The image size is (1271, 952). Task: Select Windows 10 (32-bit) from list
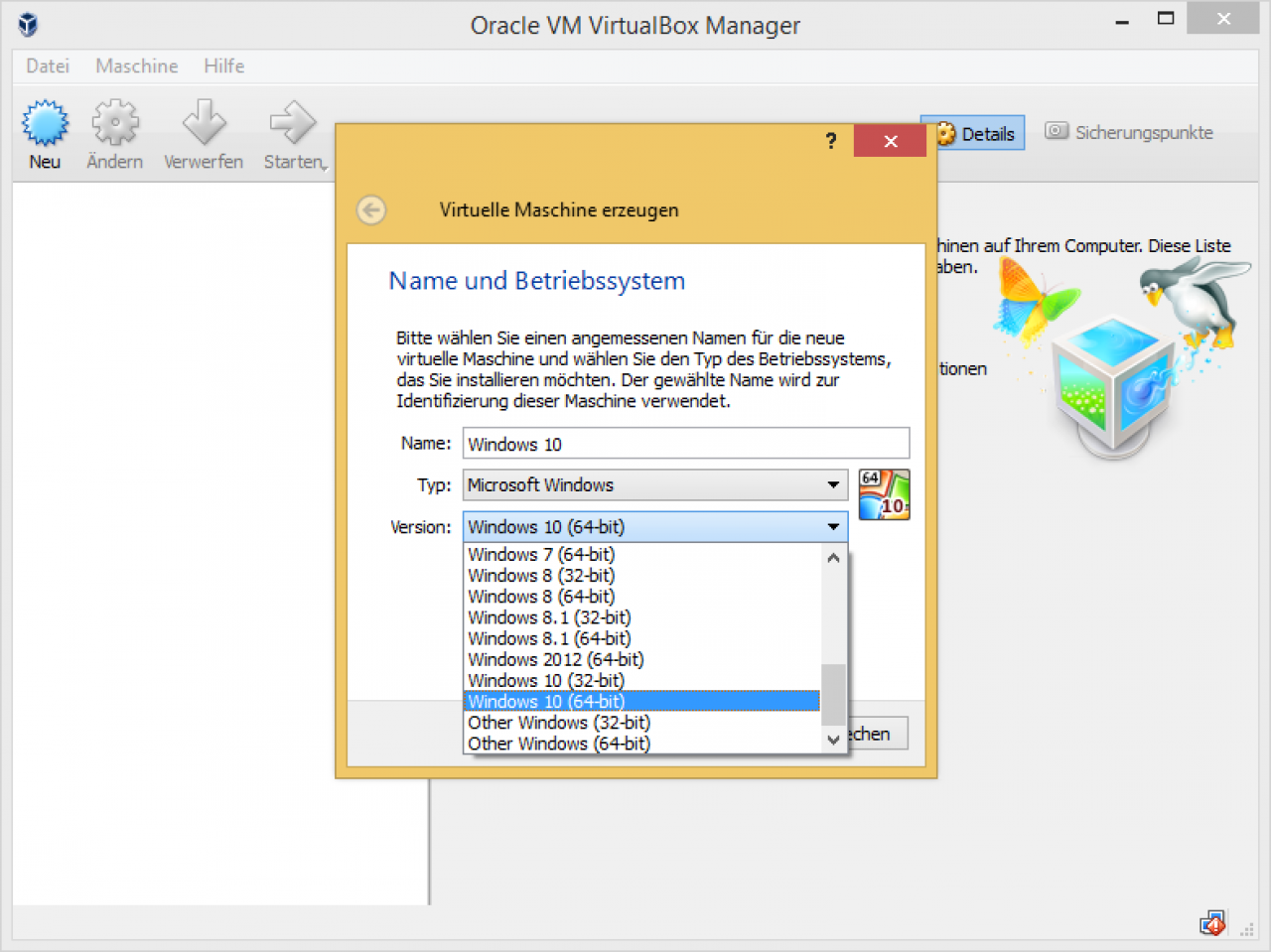642,680
